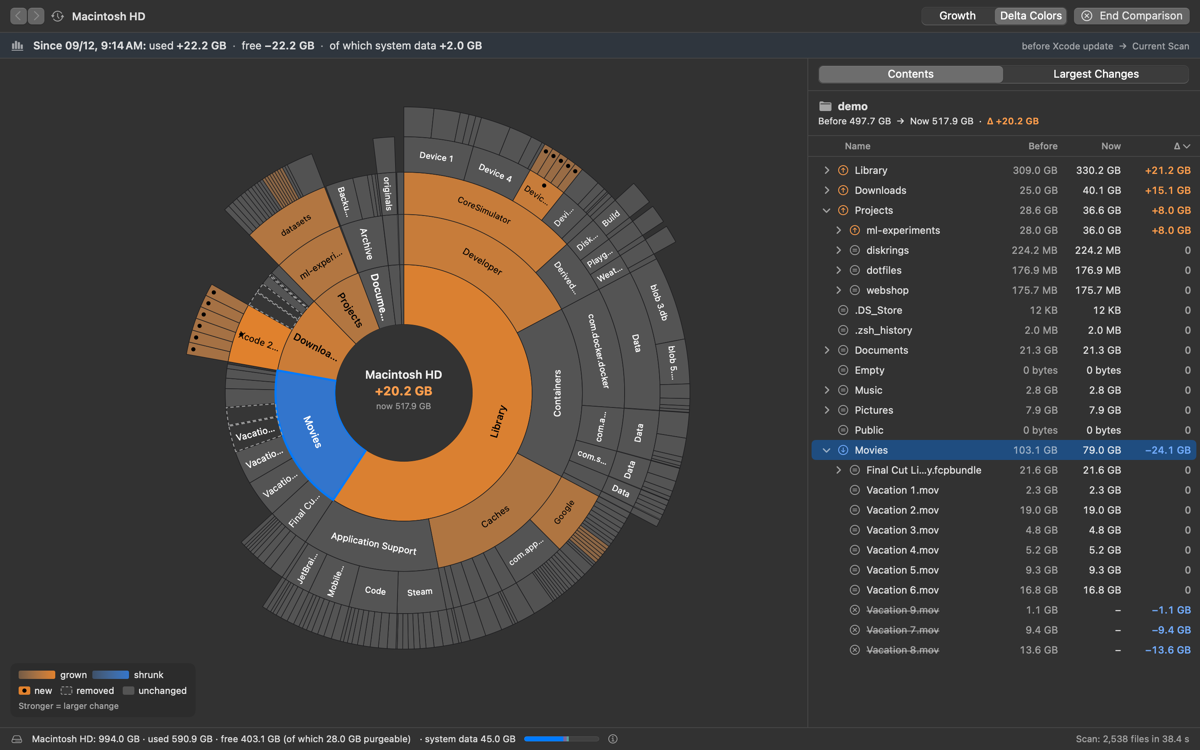Click the removed icon beside Vacation 9.mov
Image resolution: width=1200 pixels, height=750 pixels.
(855, 610)
